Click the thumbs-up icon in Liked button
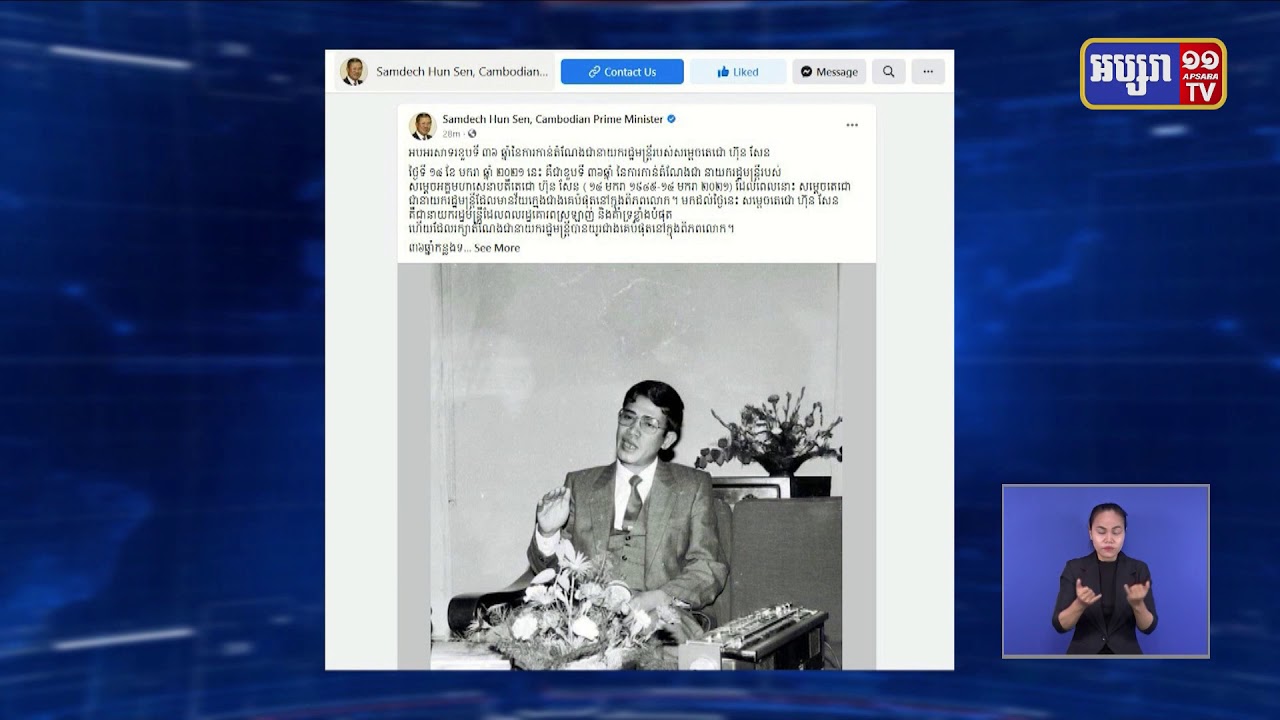The width and height of the screenshot is (1280, 720). point(723,72)
